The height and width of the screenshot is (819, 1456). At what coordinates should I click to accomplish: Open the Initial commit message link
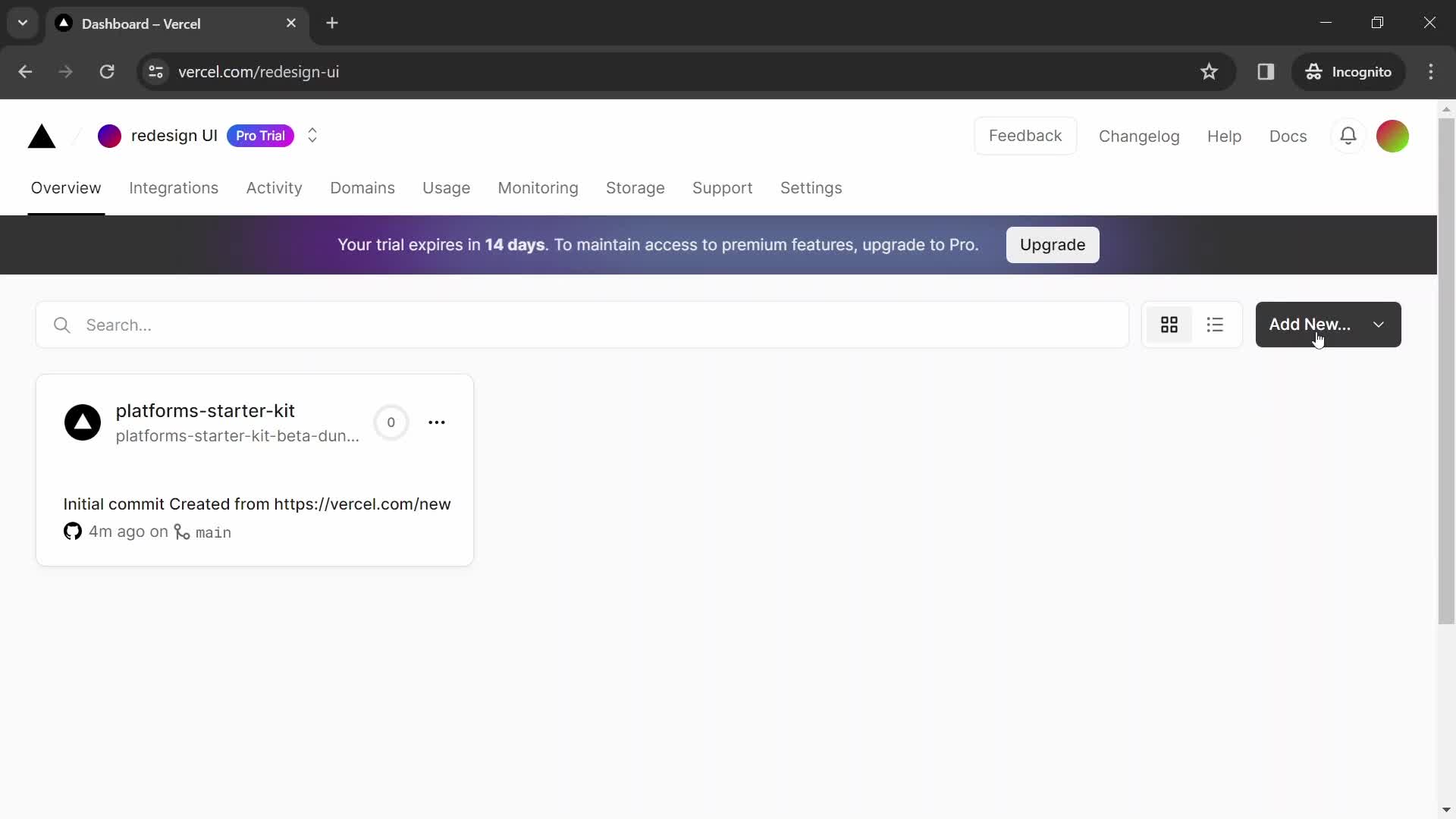(x=257, y=504)
